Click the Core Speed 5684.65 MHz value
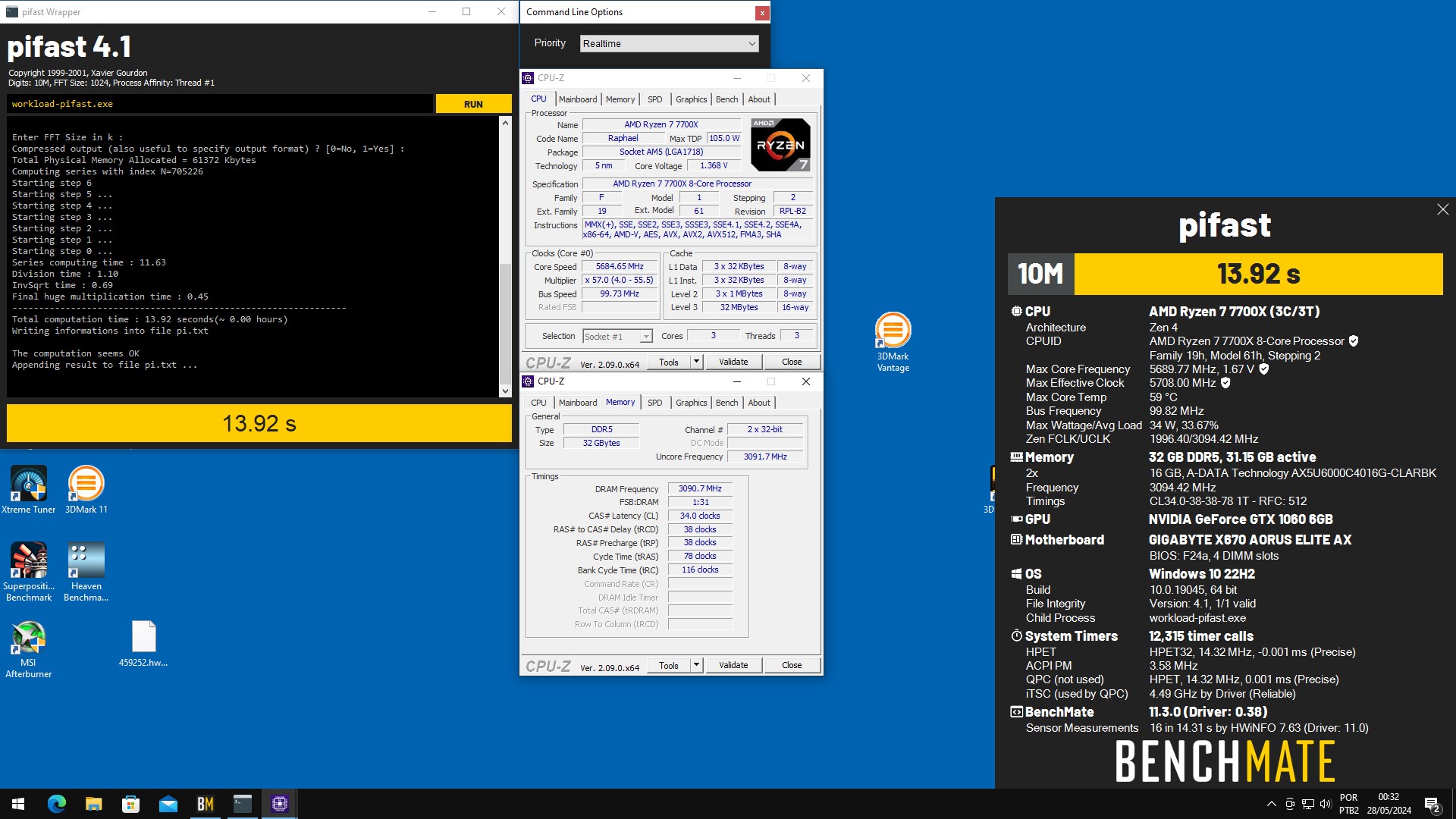Viewport: 1456px width, 819px height. 620,267
